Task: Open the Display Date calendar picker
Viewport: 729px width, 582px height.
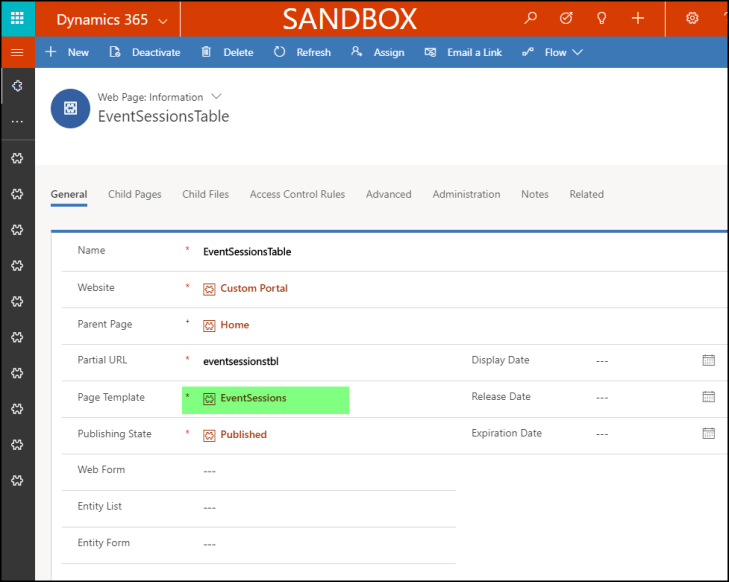Action: (x=708, y=360)
